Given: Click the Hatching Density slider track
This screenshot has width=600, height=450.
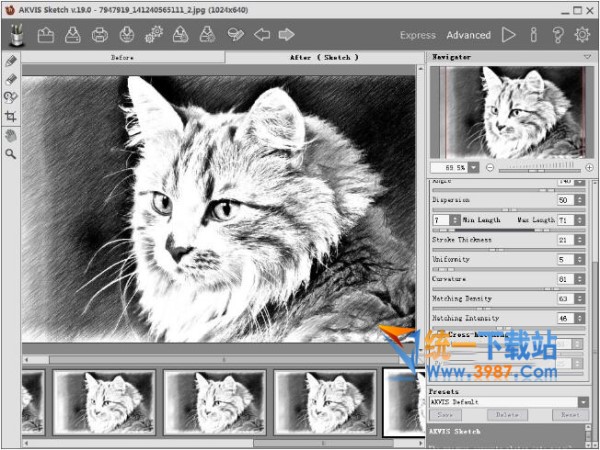Looking at the screenshot, I should (x=509, y=308).
